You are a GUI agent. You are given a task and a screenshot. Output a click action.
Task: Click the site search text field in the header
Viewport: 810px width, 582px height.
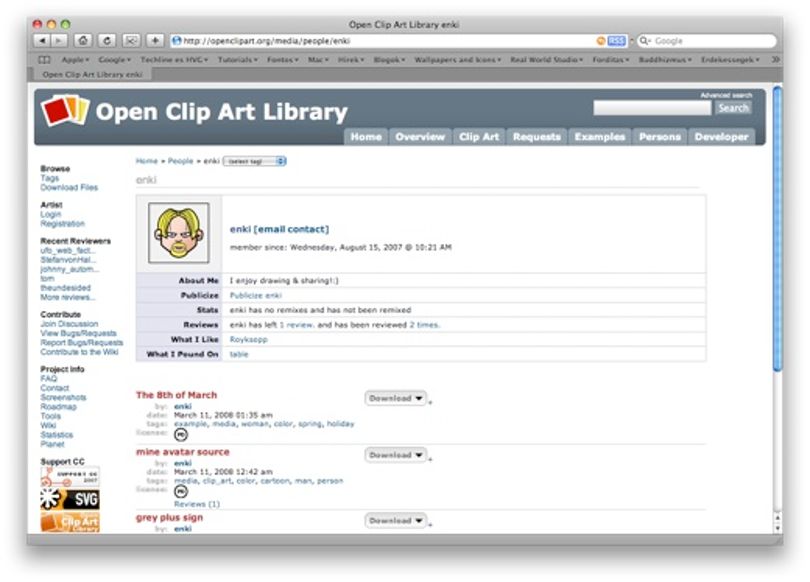[x=652, y=108]
